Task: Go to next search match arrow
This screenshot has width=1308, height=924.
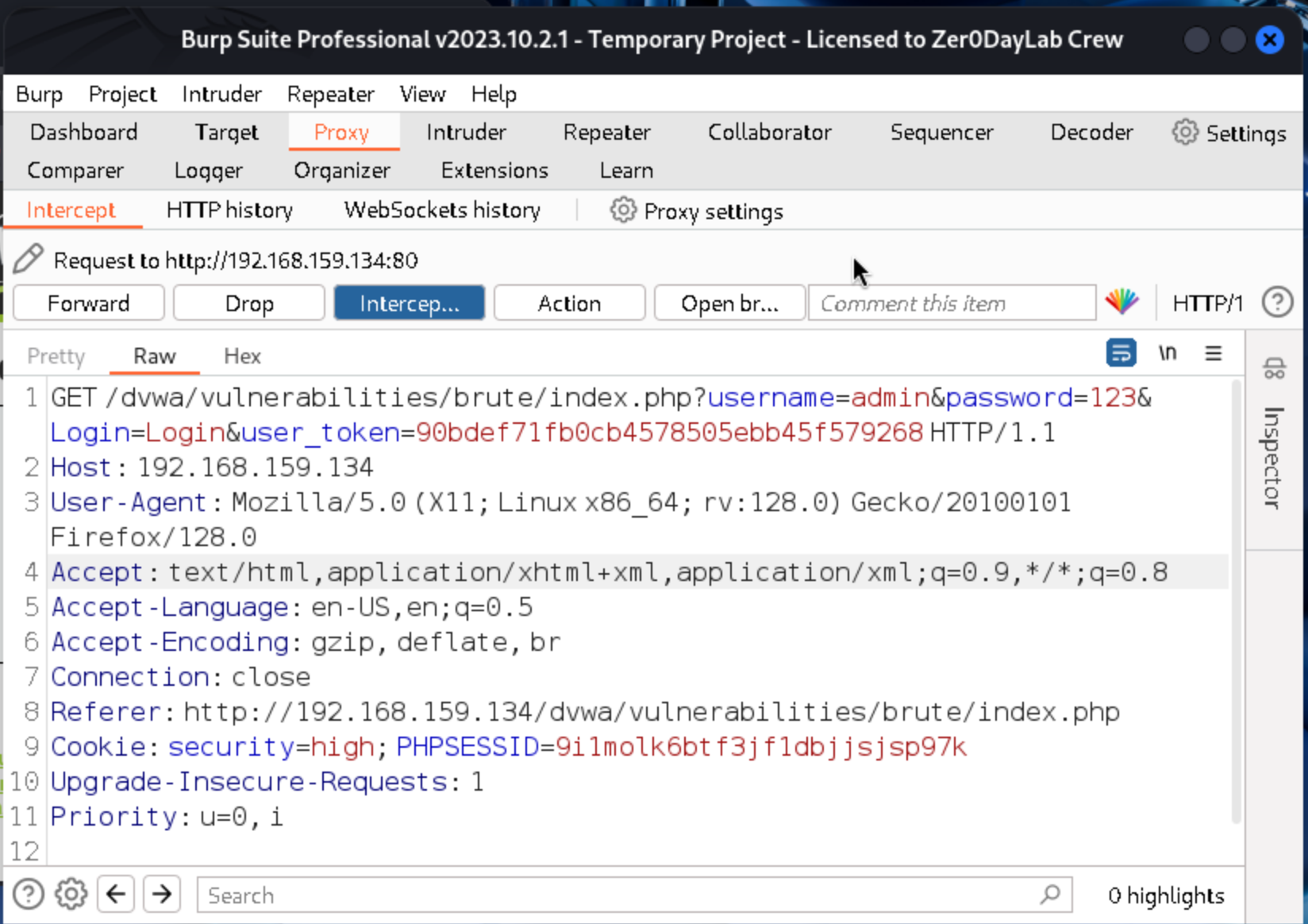Action: pos(162,894)
